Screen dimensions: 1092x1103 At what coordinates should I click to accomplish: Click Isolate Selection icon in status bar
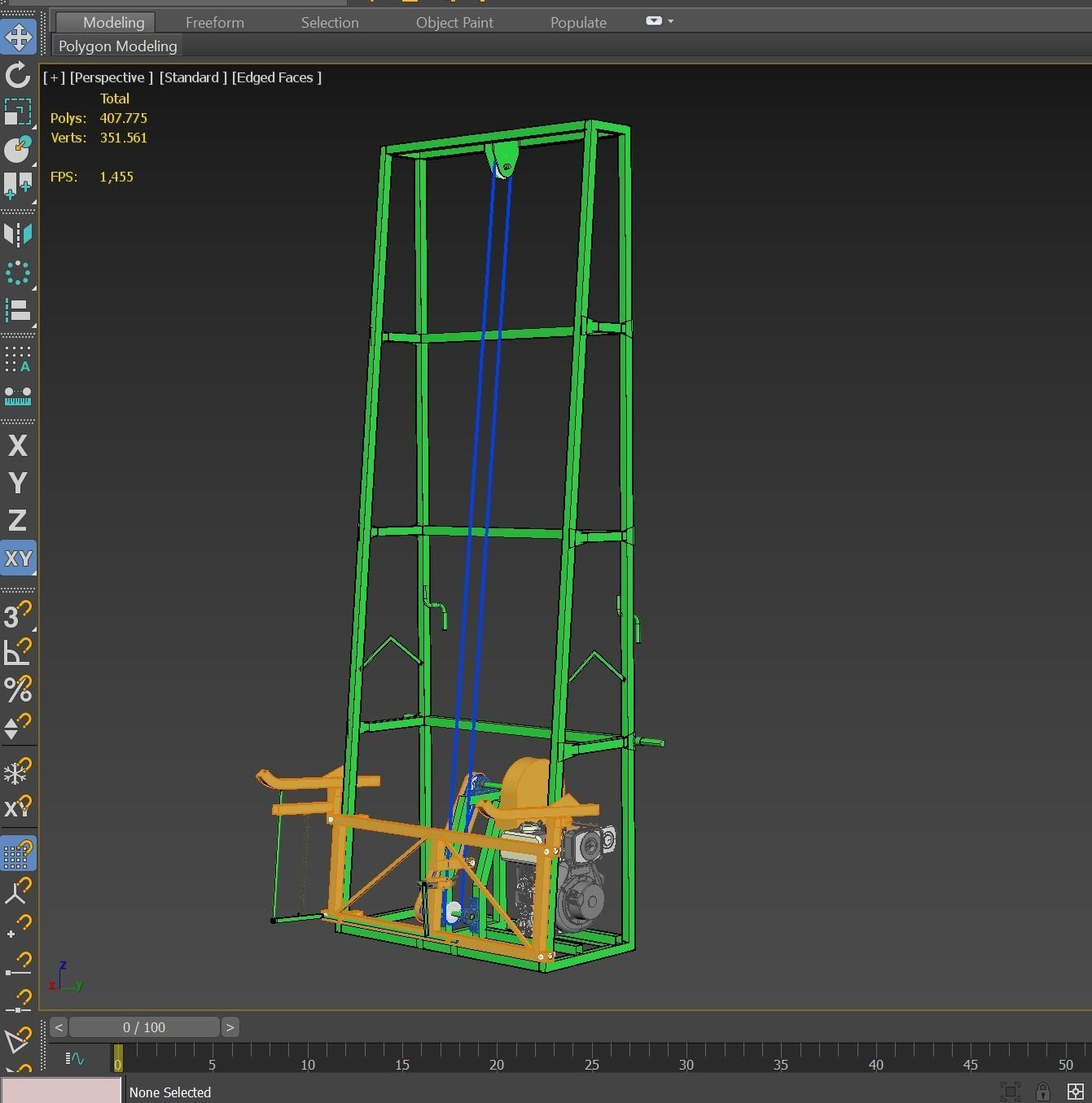click(1010, 1092)
